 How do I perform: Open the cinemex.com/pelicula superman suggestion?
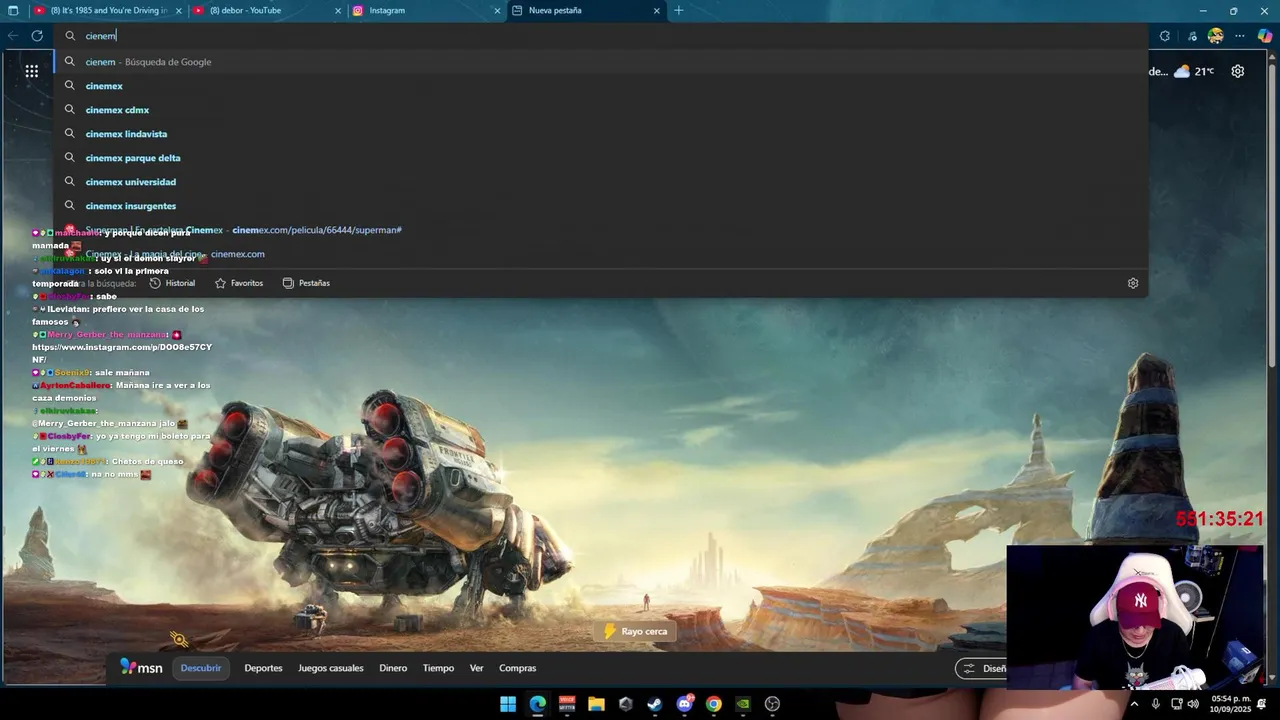pyautogui.click(x=600, y=230)
